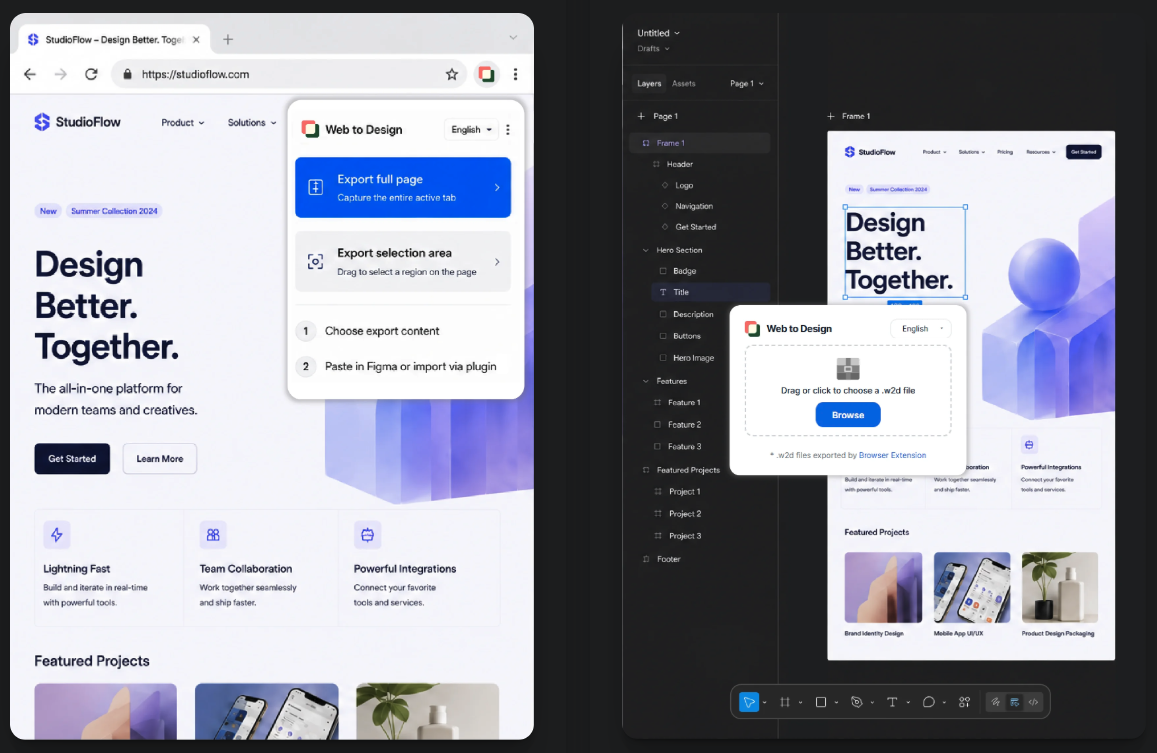Click Export full page option
The width and height of the screenshot is (1157, 753).
(403, 188)
